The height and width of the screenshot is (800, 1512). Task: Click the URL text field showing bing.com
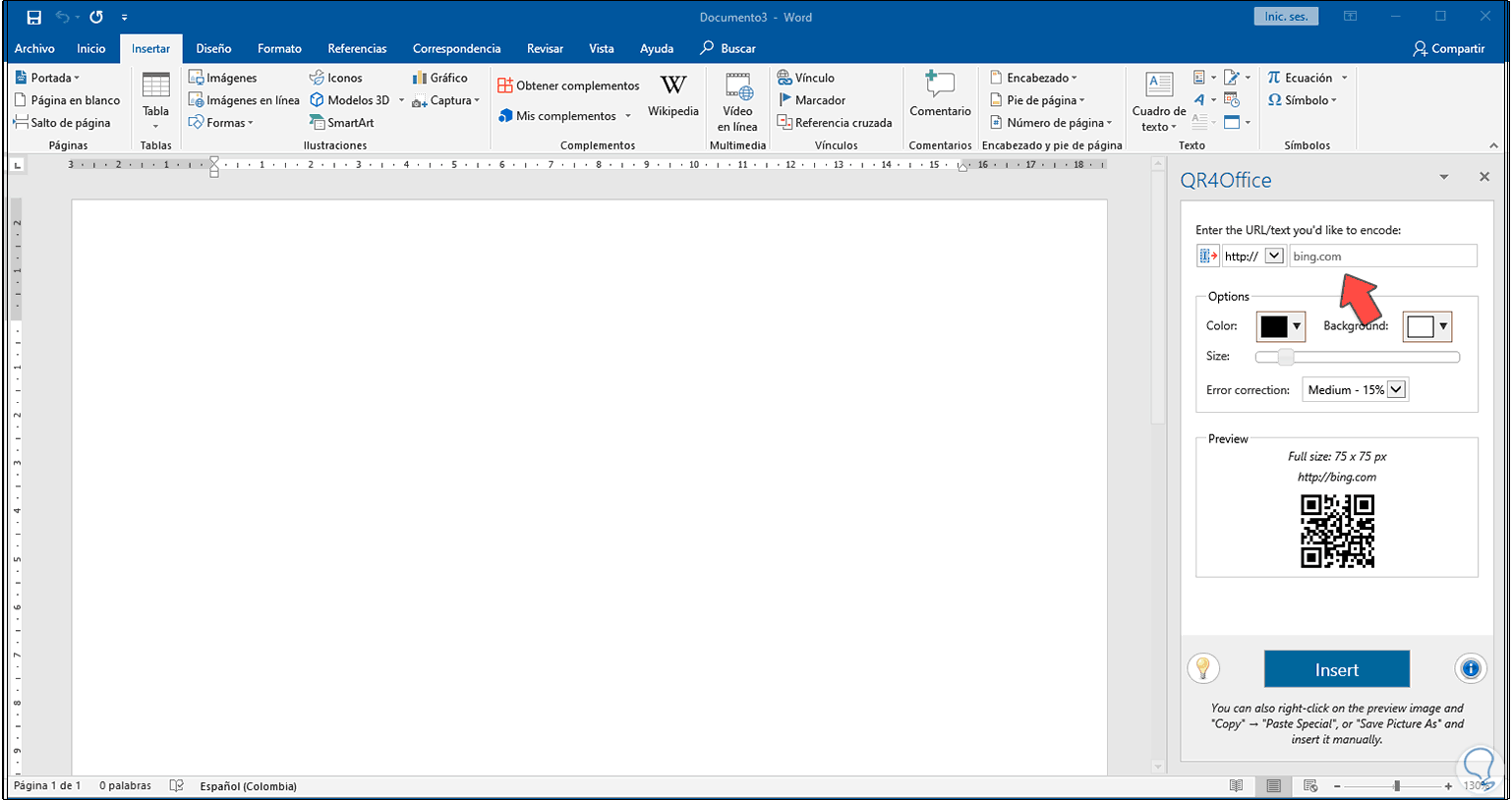pyautogui.click(x=1383, y=257)
